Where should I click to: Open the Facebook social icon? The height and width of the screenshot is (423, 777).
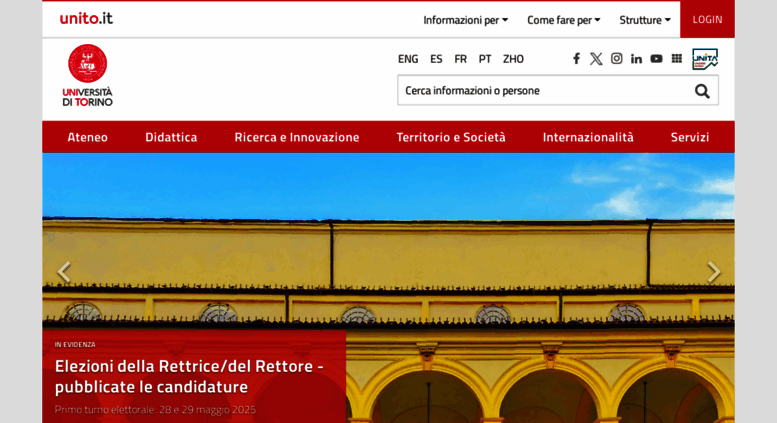point(576,59)
